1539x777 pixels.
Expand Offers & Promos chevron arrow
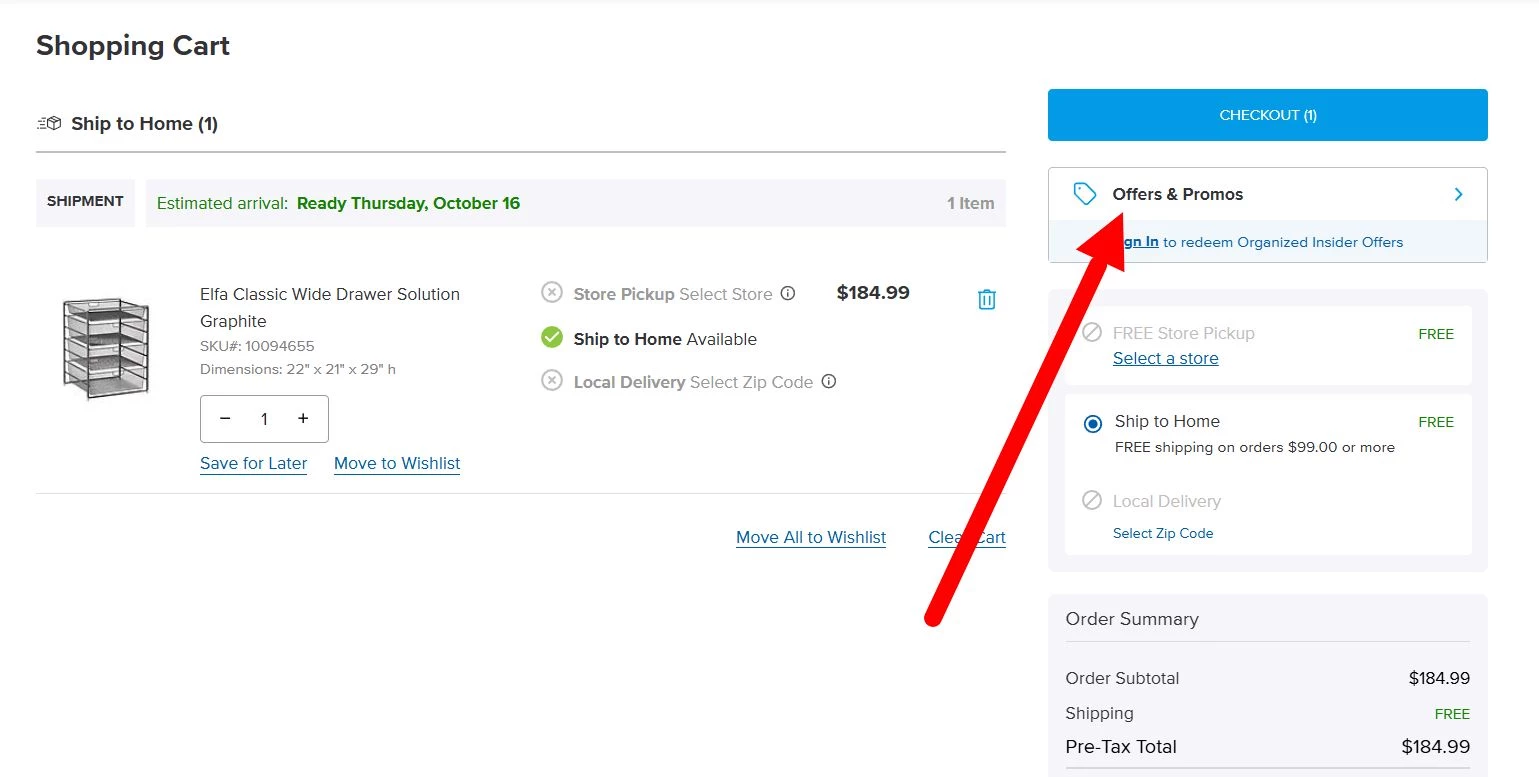(x=1458, y=194)
